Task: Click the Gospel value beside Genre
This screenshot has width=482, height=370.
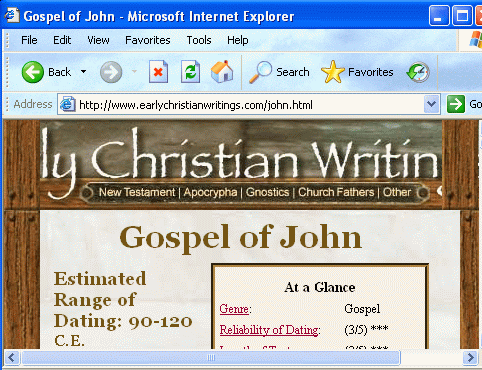Action: click(362, 309)
